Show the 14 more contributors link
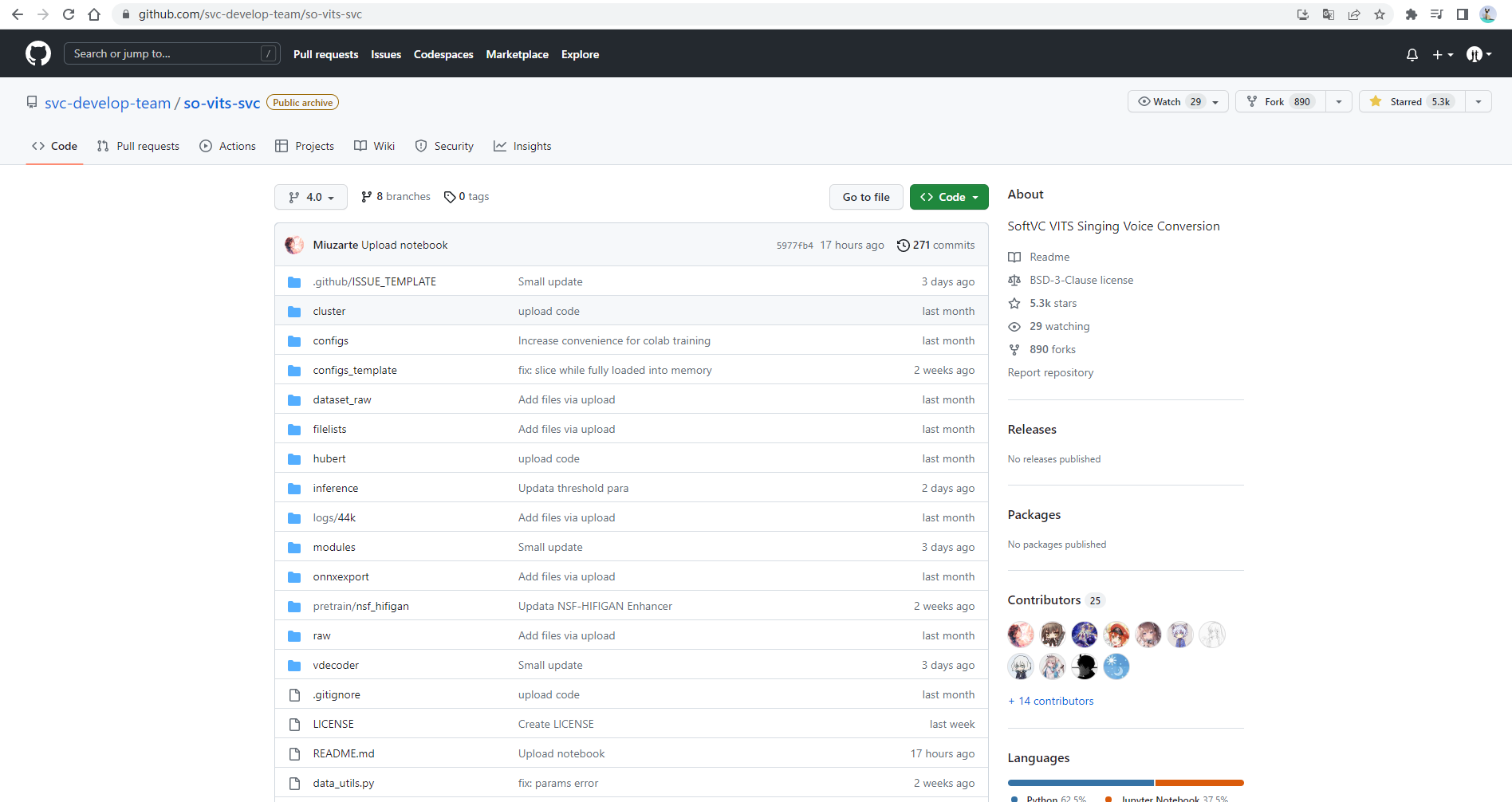1512x802 pixels. click(1051, 702)
